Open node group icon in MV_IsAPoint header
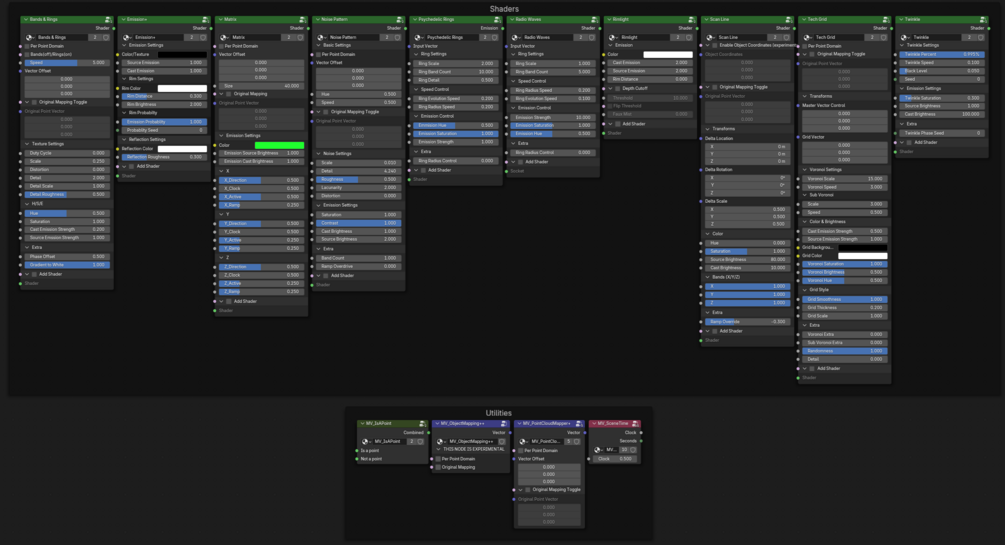 (x=422, y=424)
